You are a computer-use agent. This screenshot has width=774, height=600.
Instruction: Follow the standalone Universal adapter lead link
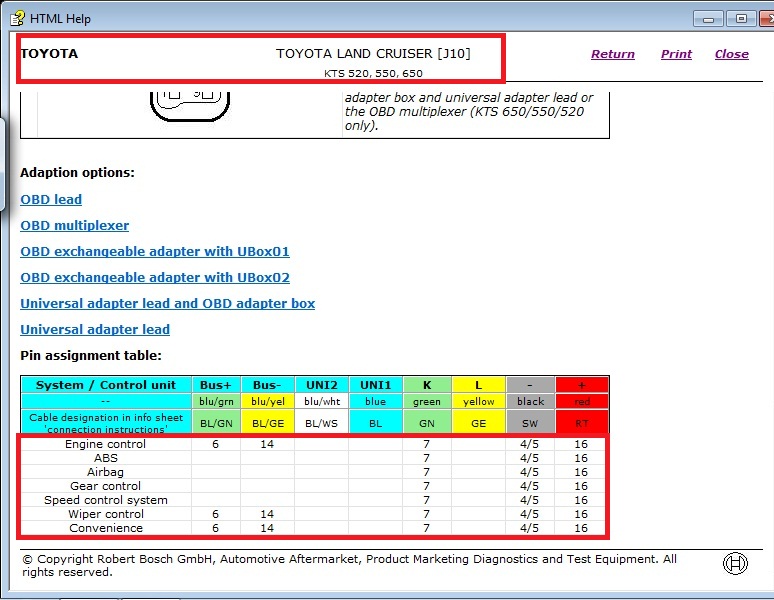pos(95,330)
